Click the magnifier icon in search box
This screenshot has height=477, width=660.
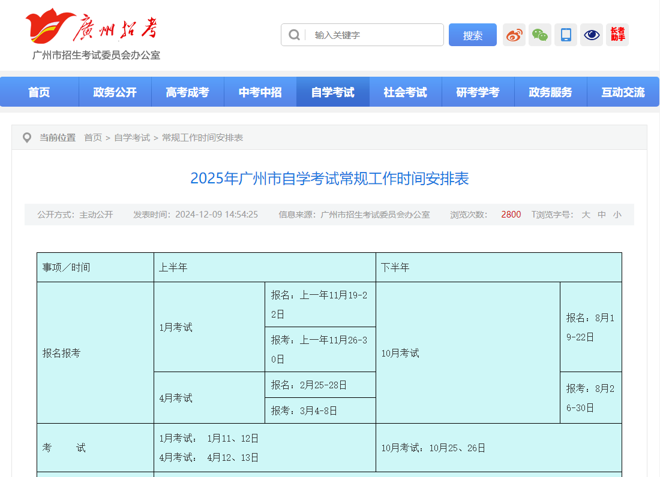294,35
